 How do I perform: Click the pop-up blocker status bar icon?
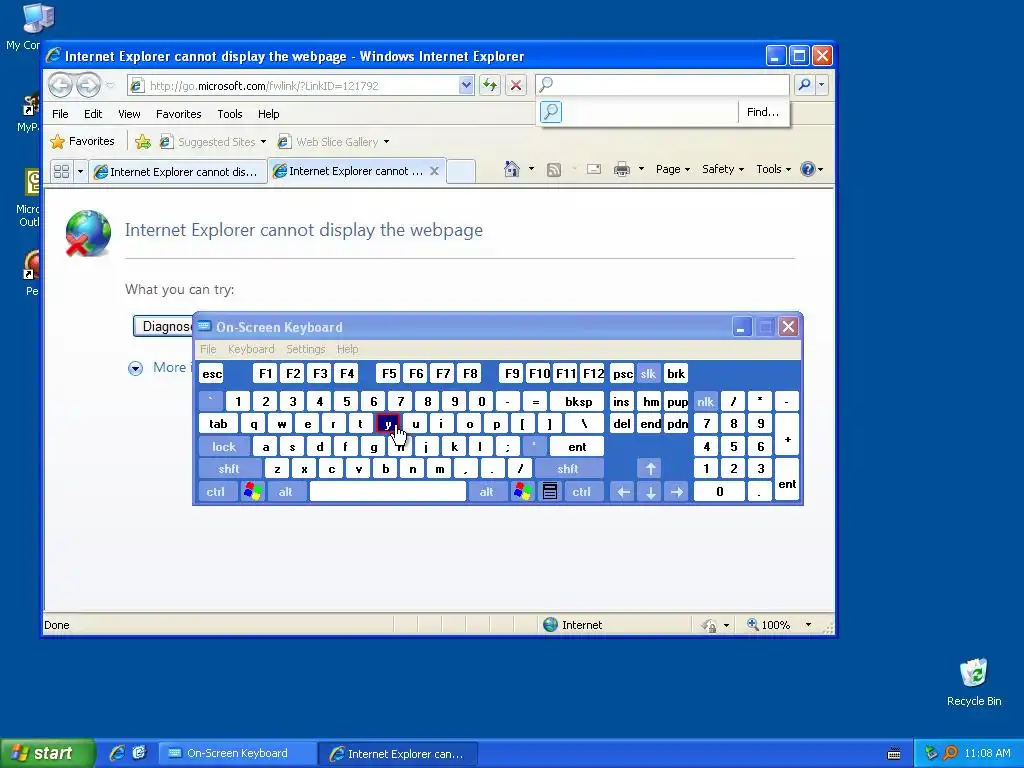pos(709,625)
